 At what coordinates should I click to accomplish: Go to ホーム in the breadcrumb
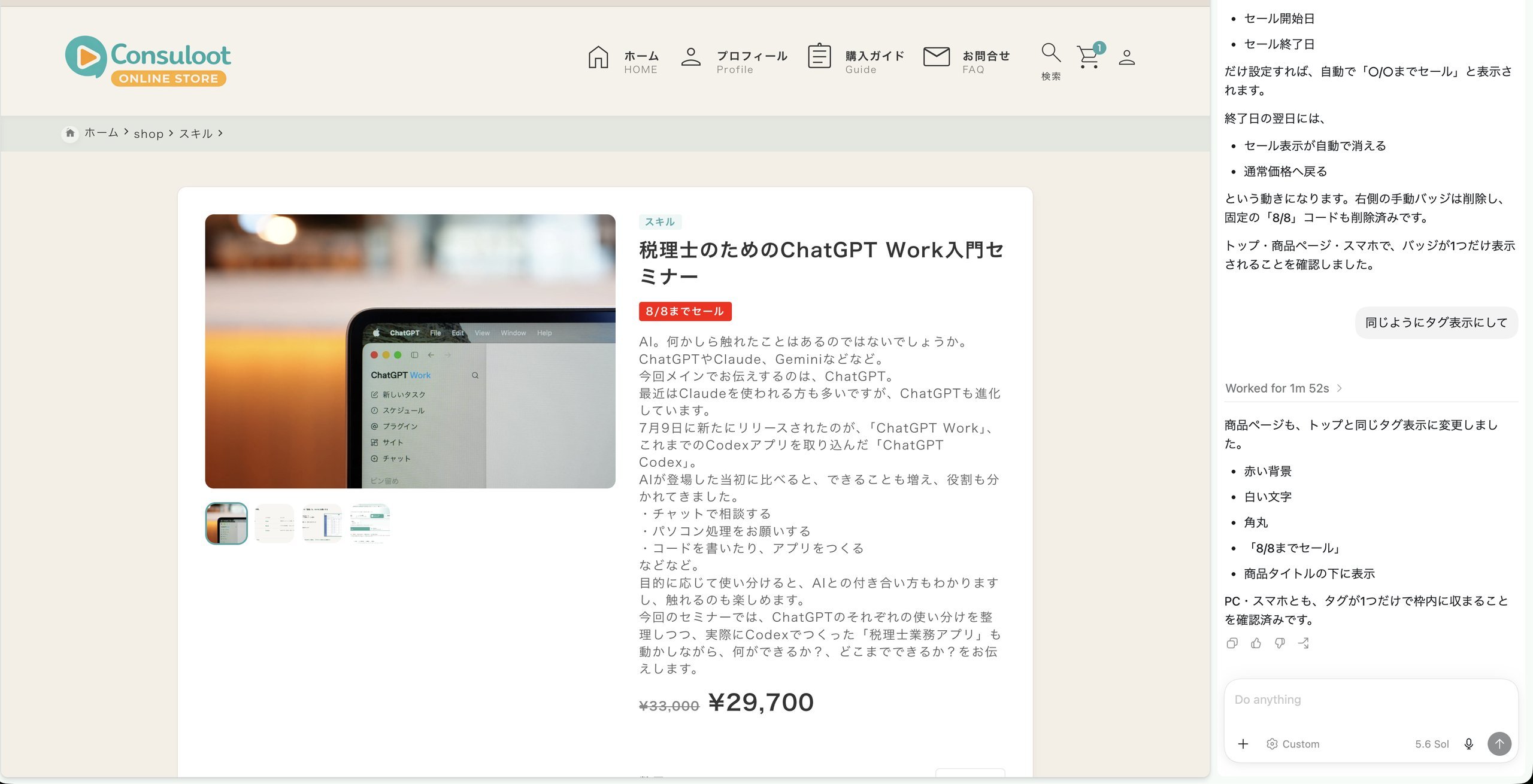[x=101, y=133]
